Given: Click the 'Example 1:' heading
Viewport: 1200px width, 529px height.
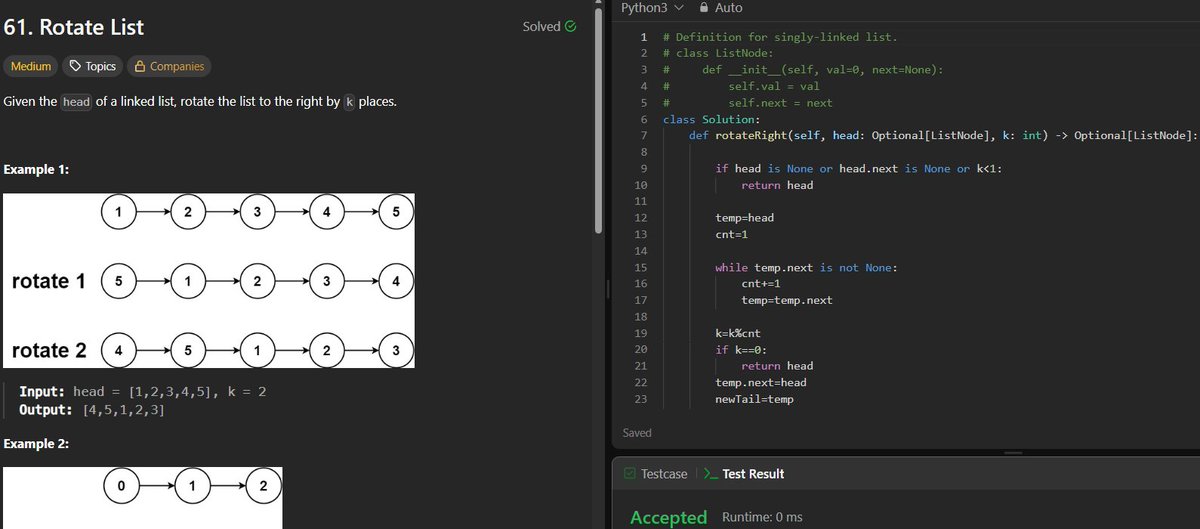Looking at the screenshot, I should [x=36, y=169].
